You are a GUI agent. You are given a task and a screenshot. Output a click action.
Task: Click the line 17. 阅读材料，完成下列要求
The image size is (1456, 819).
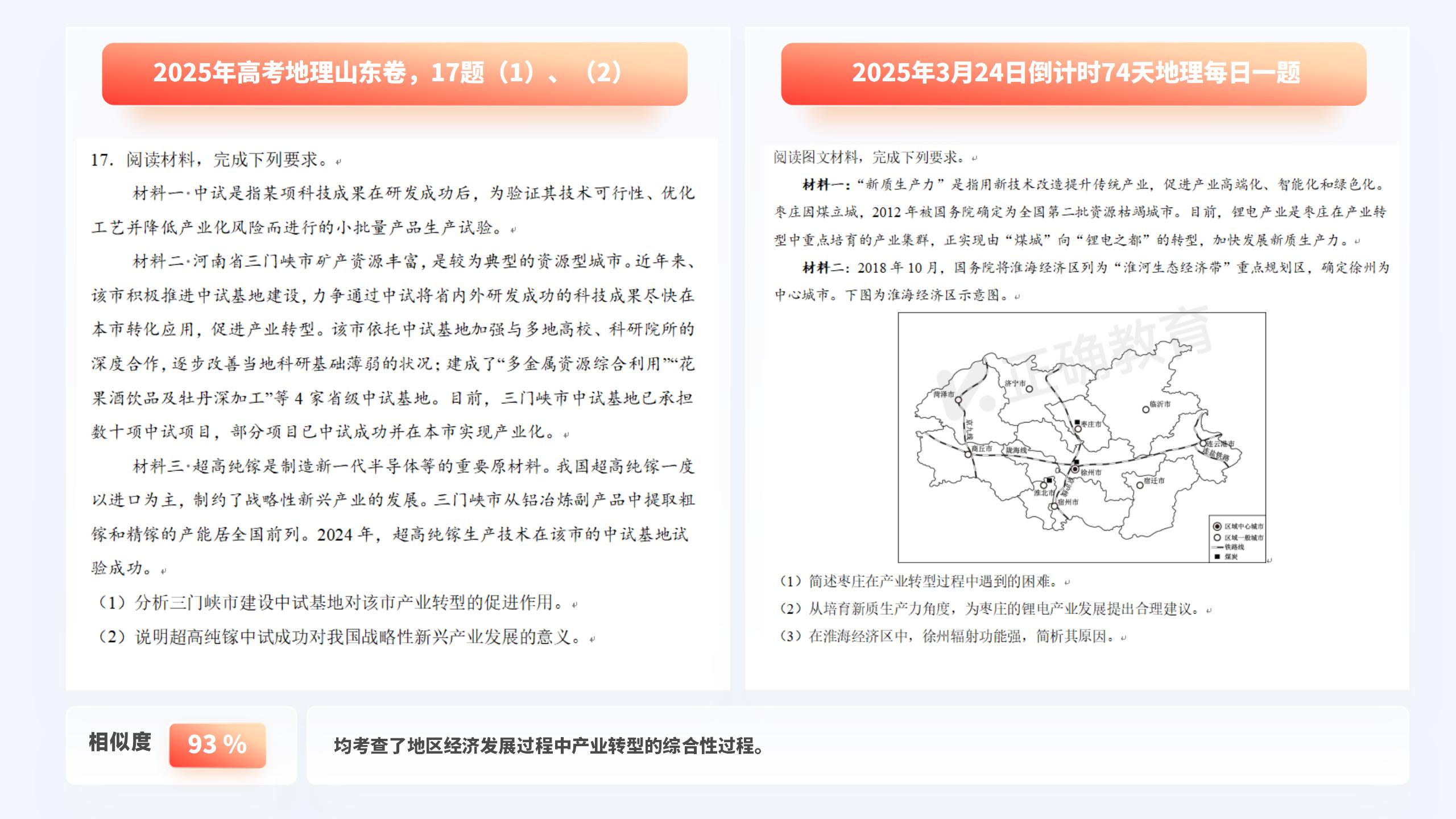[x=216, y=160]
